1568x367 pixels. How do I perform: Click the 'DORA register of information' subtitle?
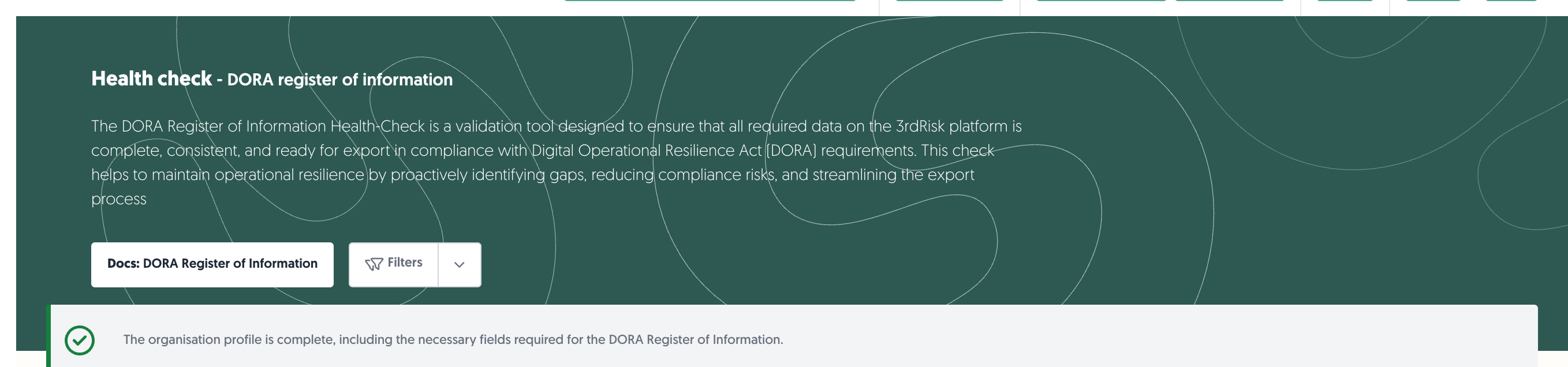(339, 80)
